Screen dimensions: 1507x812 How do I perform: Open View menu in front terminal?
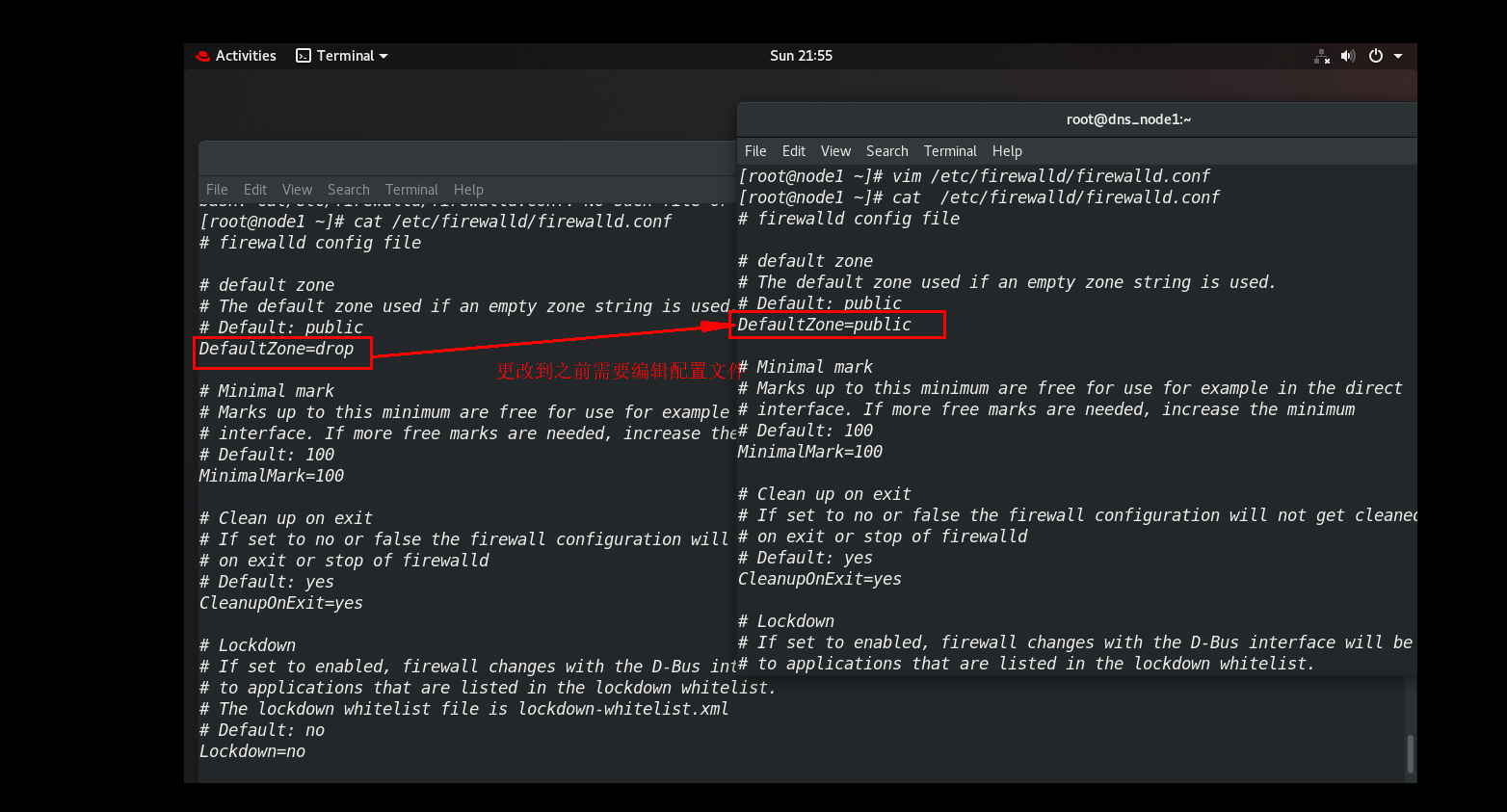pyautogui.click(x=835, y=151)
